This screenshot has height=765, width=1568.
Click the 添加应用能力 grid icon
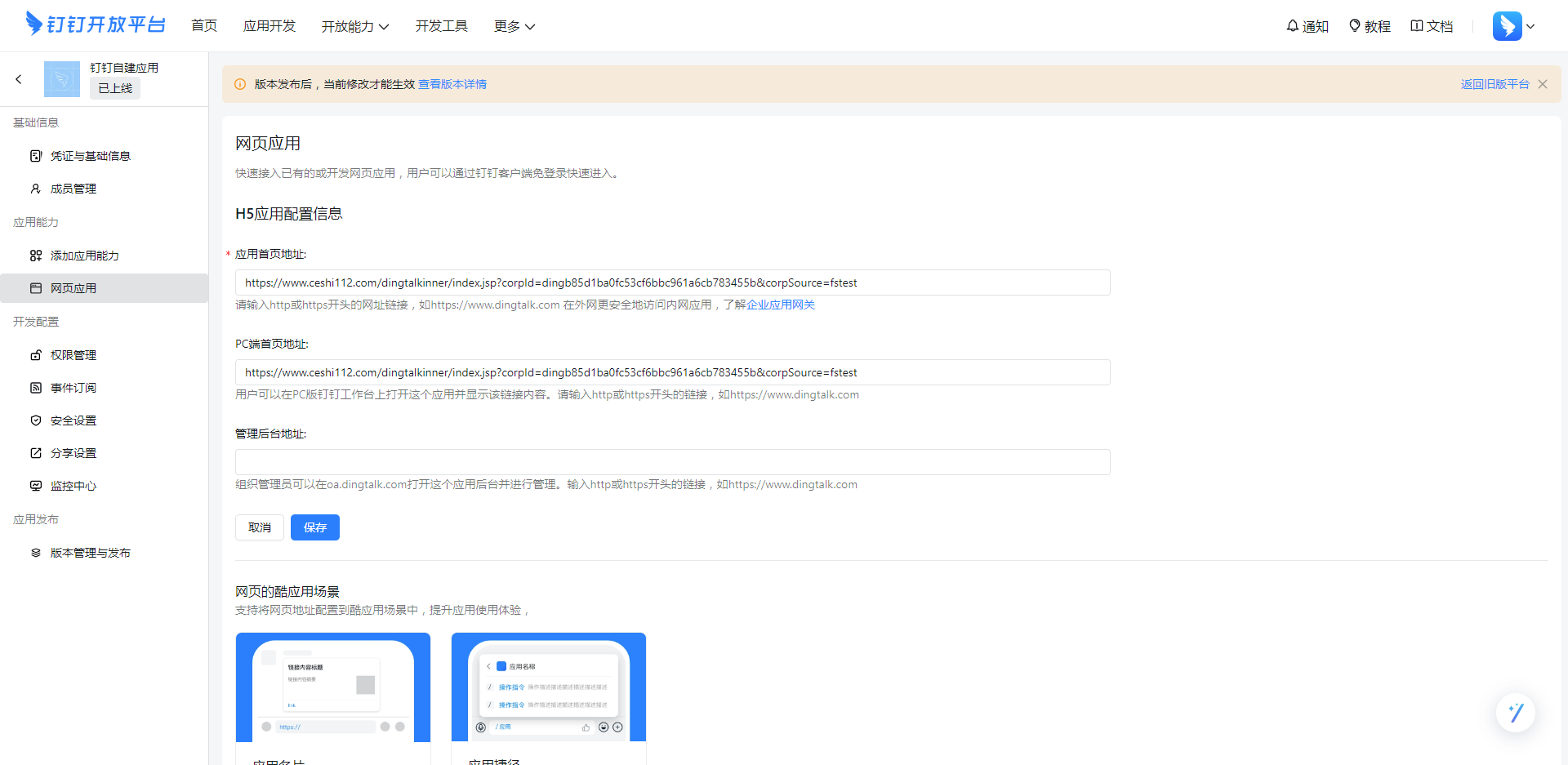pyautogui.click(x=36, y=256)
